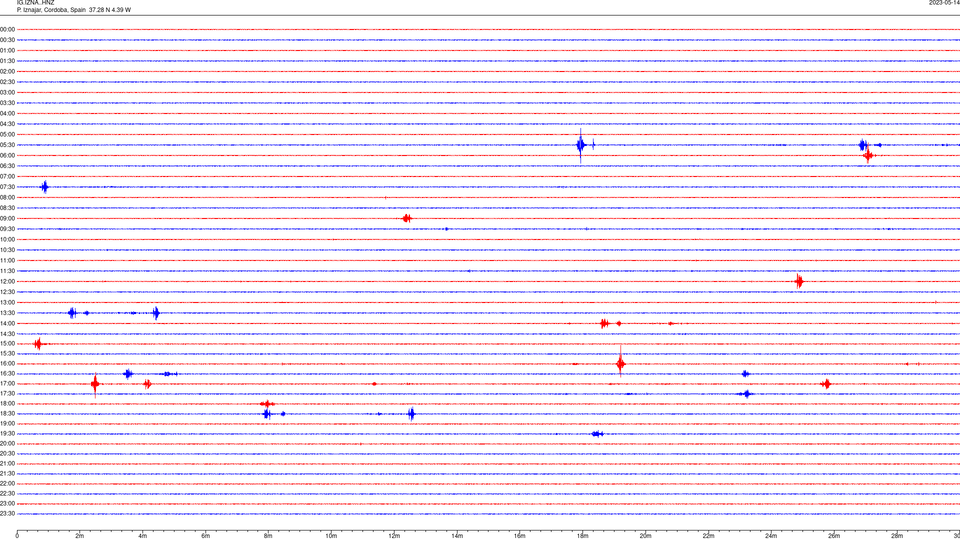Pick the blue 16:30 event near the 23m mark
Screen dimensions: 960x540
(745, 373)
